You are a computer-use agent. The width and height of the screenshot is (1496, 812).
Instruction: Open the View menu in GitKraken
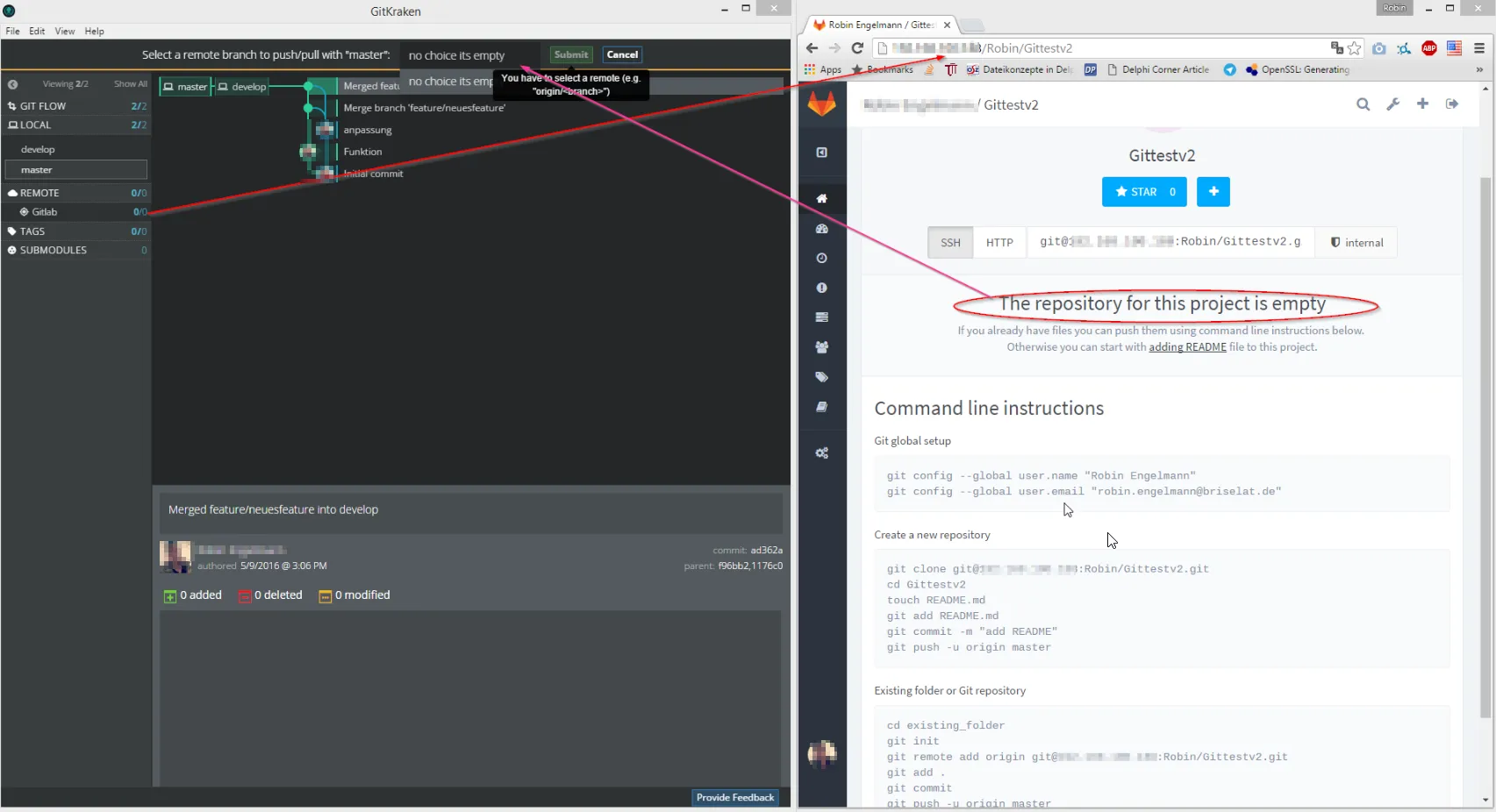pos(65,32)
